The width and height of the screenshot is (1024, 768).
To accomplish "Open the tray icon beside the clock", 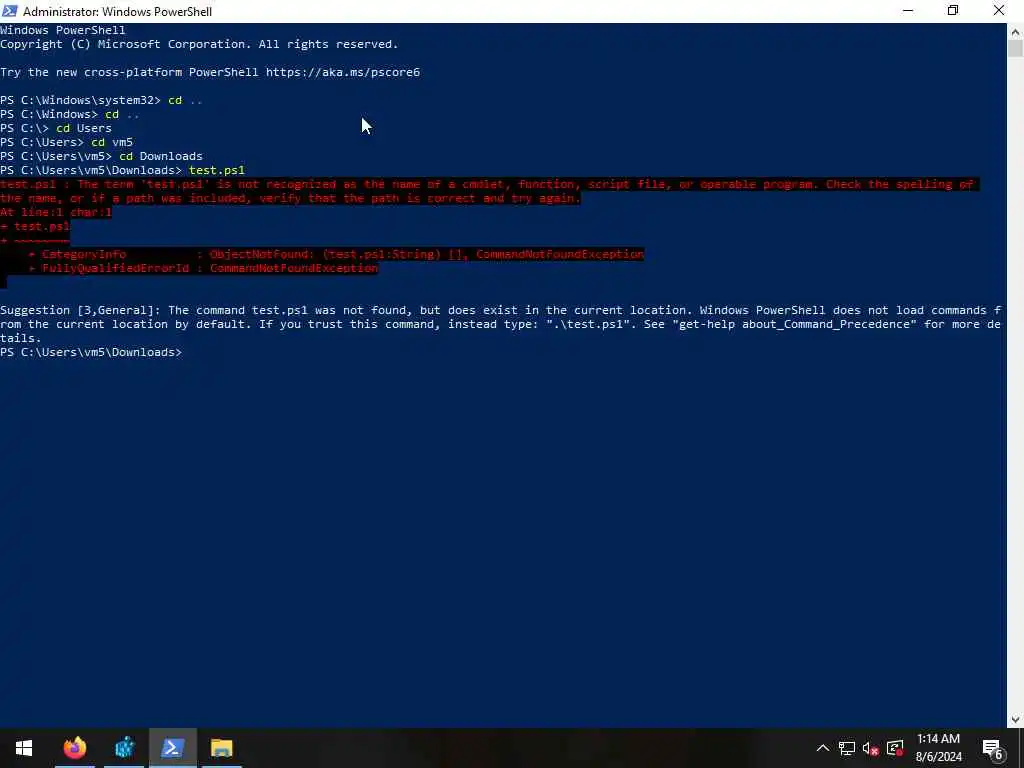I will coord(895,748).
